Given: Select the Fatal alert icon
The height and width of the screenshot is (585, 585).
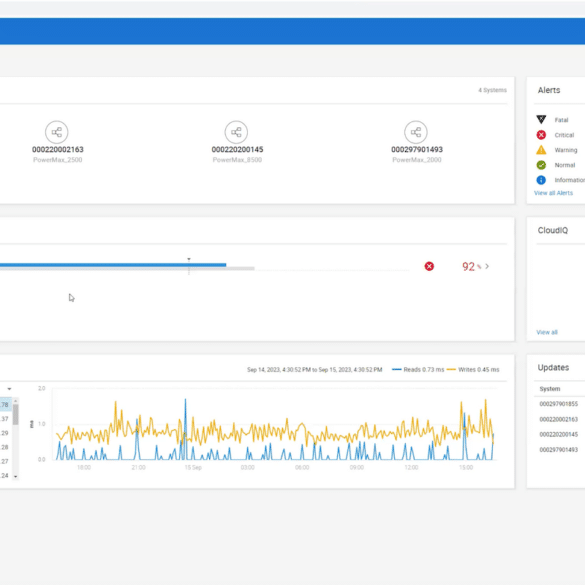Looking at the screenshot, I should point(541,119).
